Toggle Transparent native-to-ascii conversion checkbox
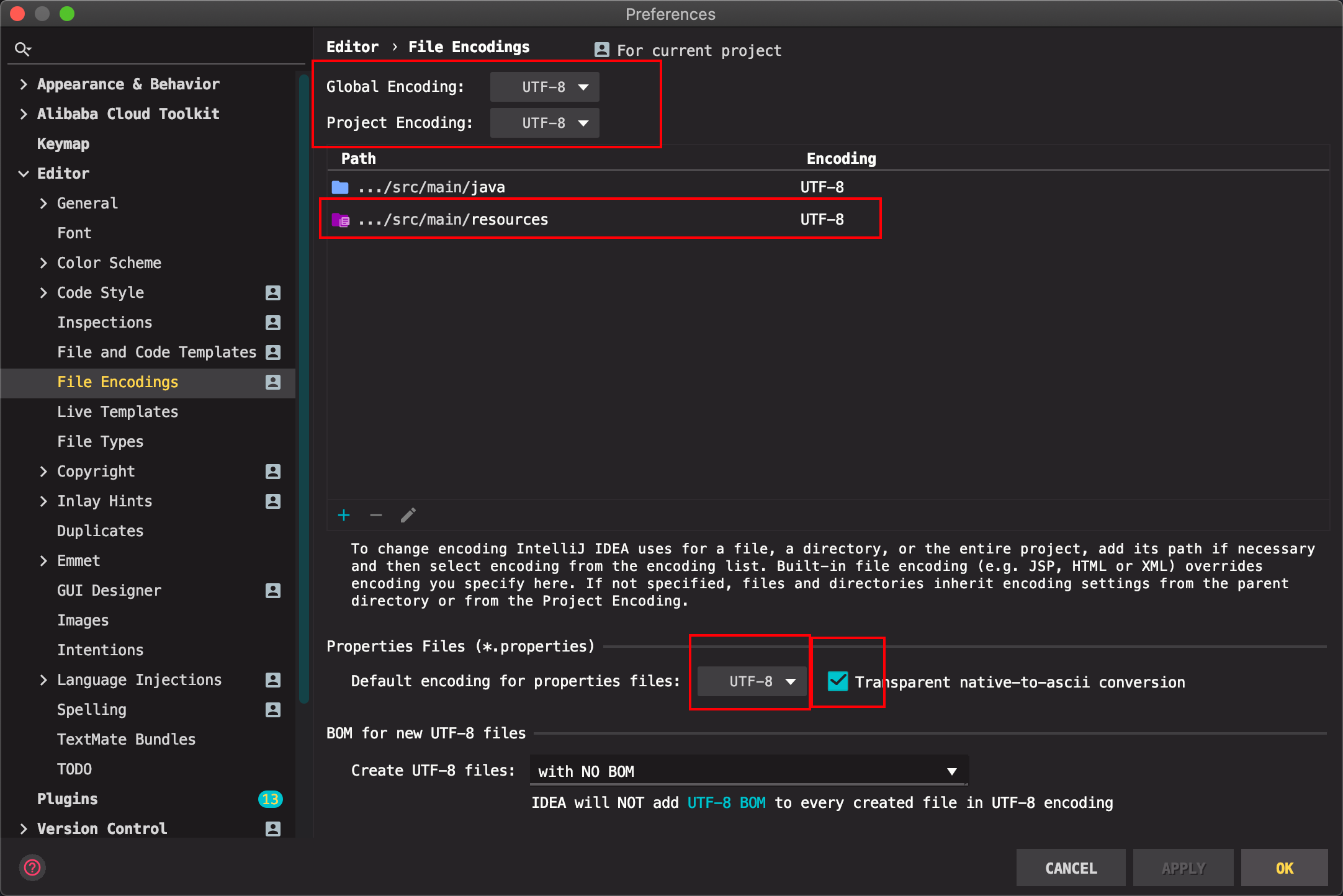Viewport: 1343px width, 896px height. [838, 681]
